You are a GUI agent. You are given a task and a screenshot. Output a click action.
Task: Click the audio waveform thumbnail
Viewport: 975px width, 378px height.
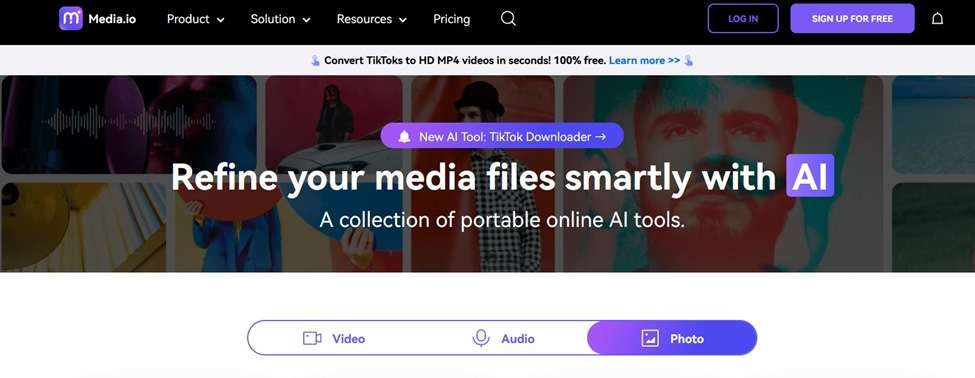coord(129,124)
